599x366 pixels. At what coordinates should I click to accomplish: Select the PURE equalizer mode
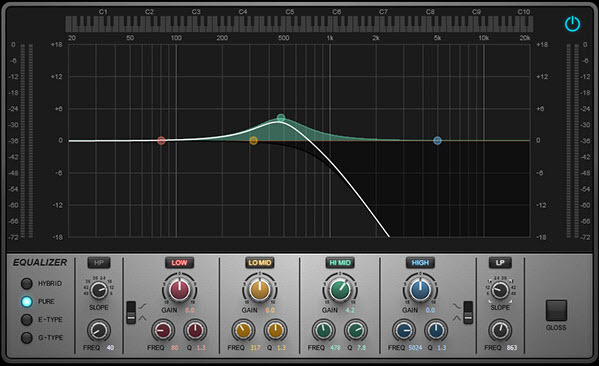(x=27, y=301)
